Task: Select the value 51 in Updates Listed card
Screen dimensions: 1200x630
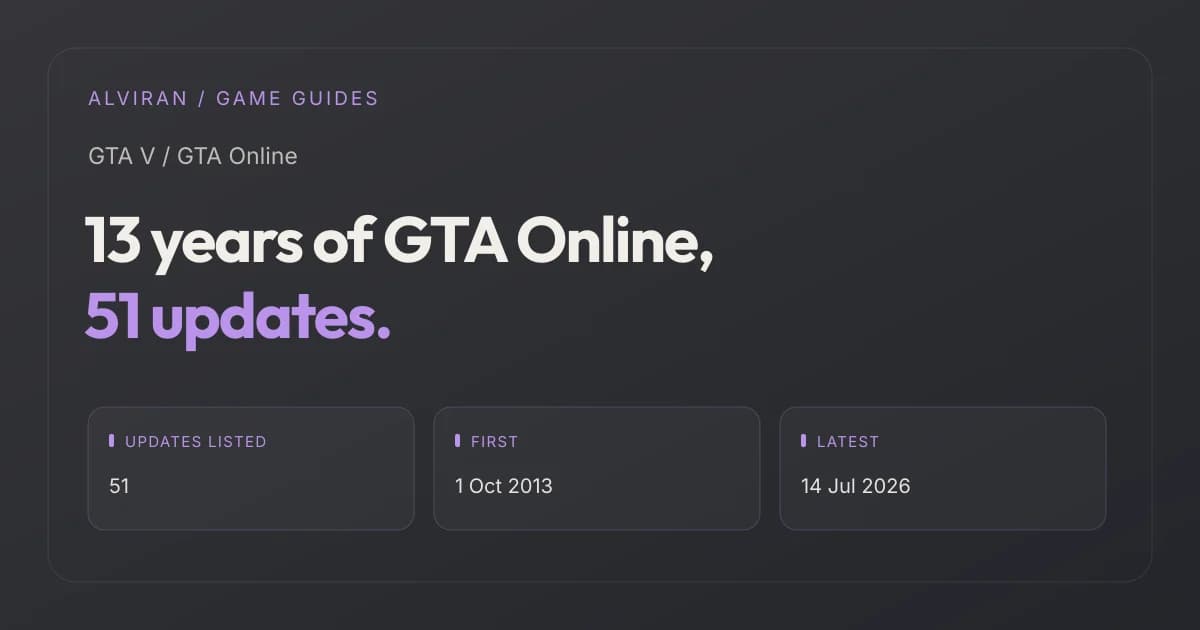Action: 119,487
